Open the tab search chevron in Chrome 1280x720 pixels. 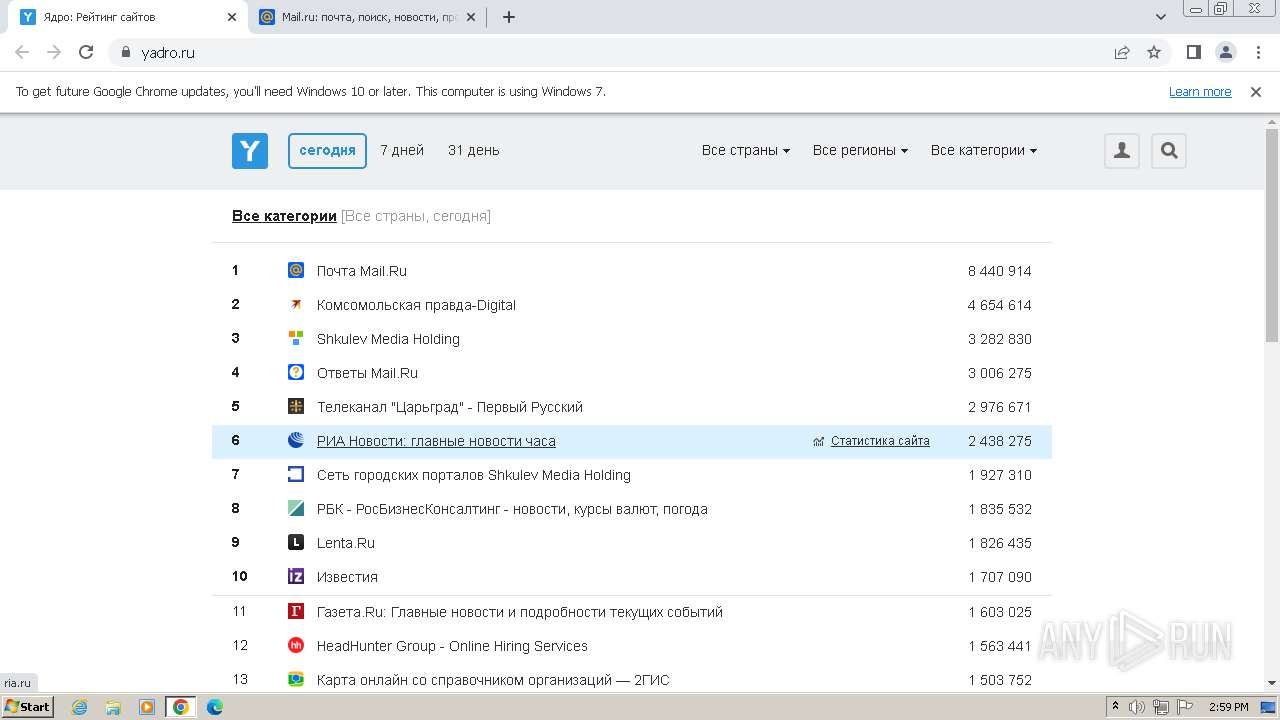tap(1161, 17)
